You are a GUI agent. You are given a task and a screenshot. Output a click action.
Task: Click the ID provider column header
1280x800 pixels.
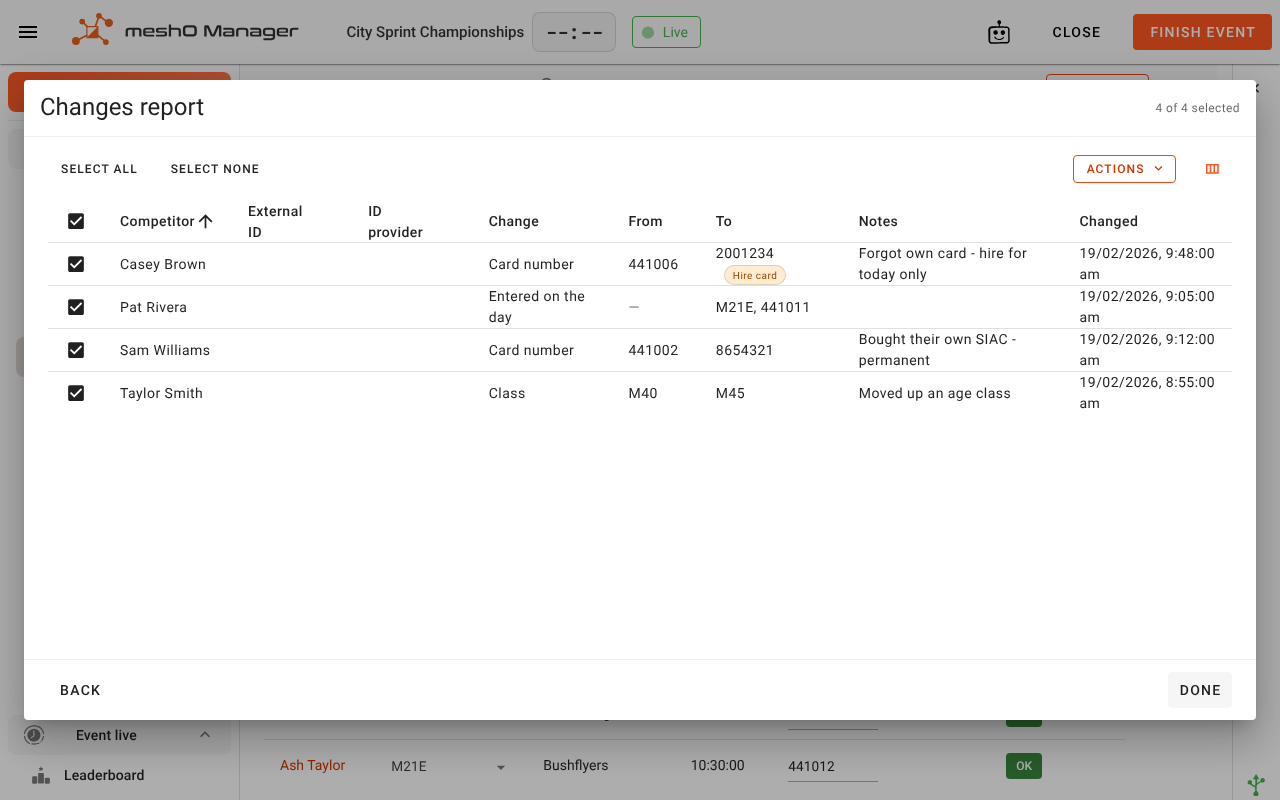click(x=395, y=221)
